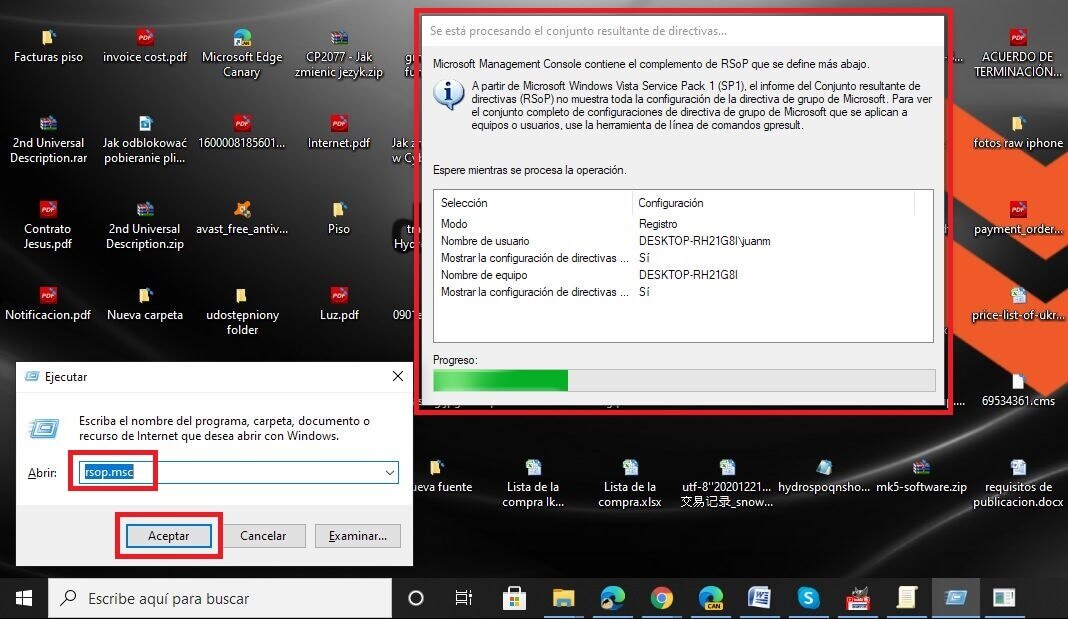
Task: Open Microsoft Edge from taskbar
Action: [x=612, y=599]
